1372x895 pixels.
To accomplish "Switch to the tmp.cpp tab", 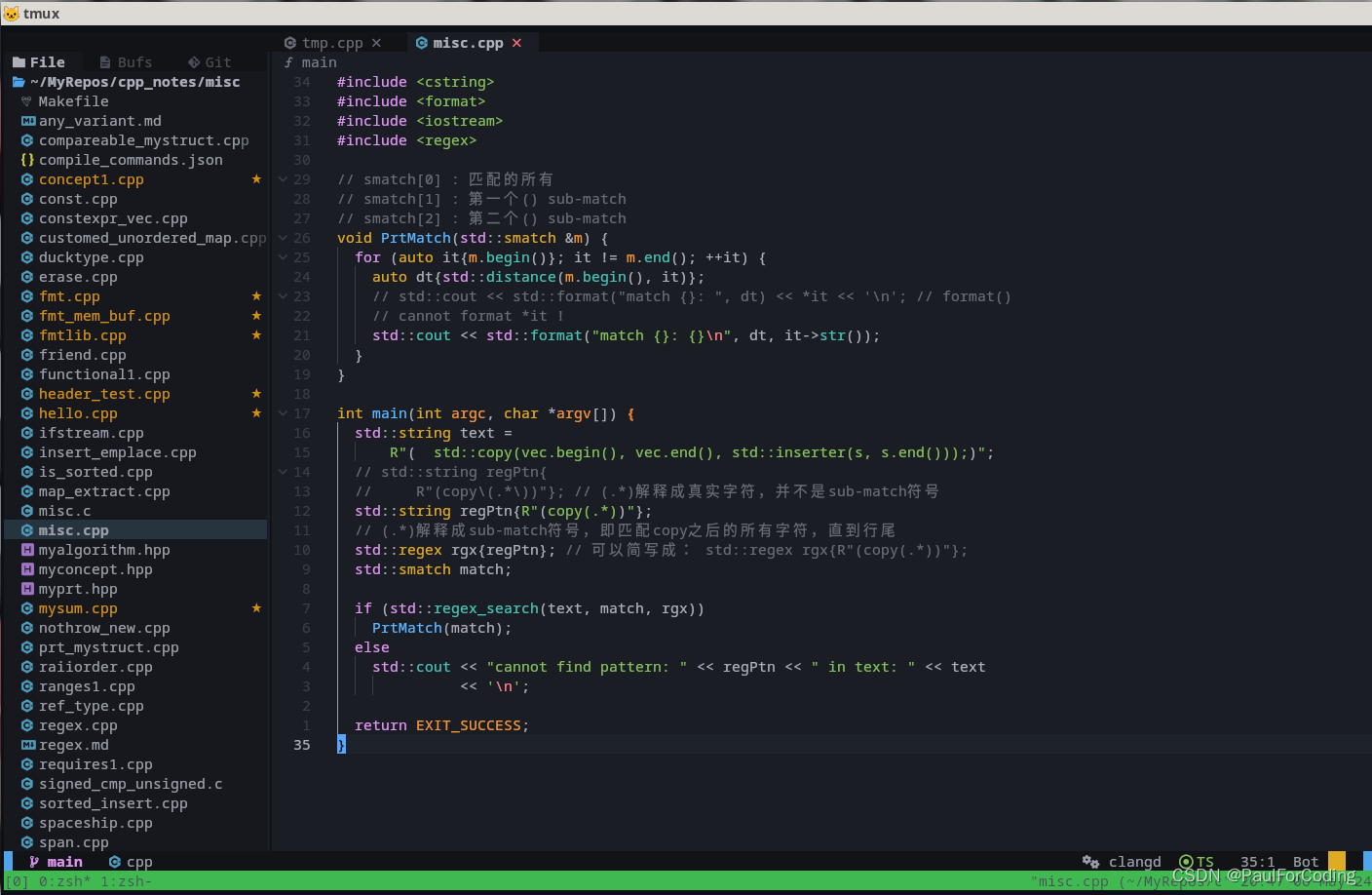I will coord(331,42).
